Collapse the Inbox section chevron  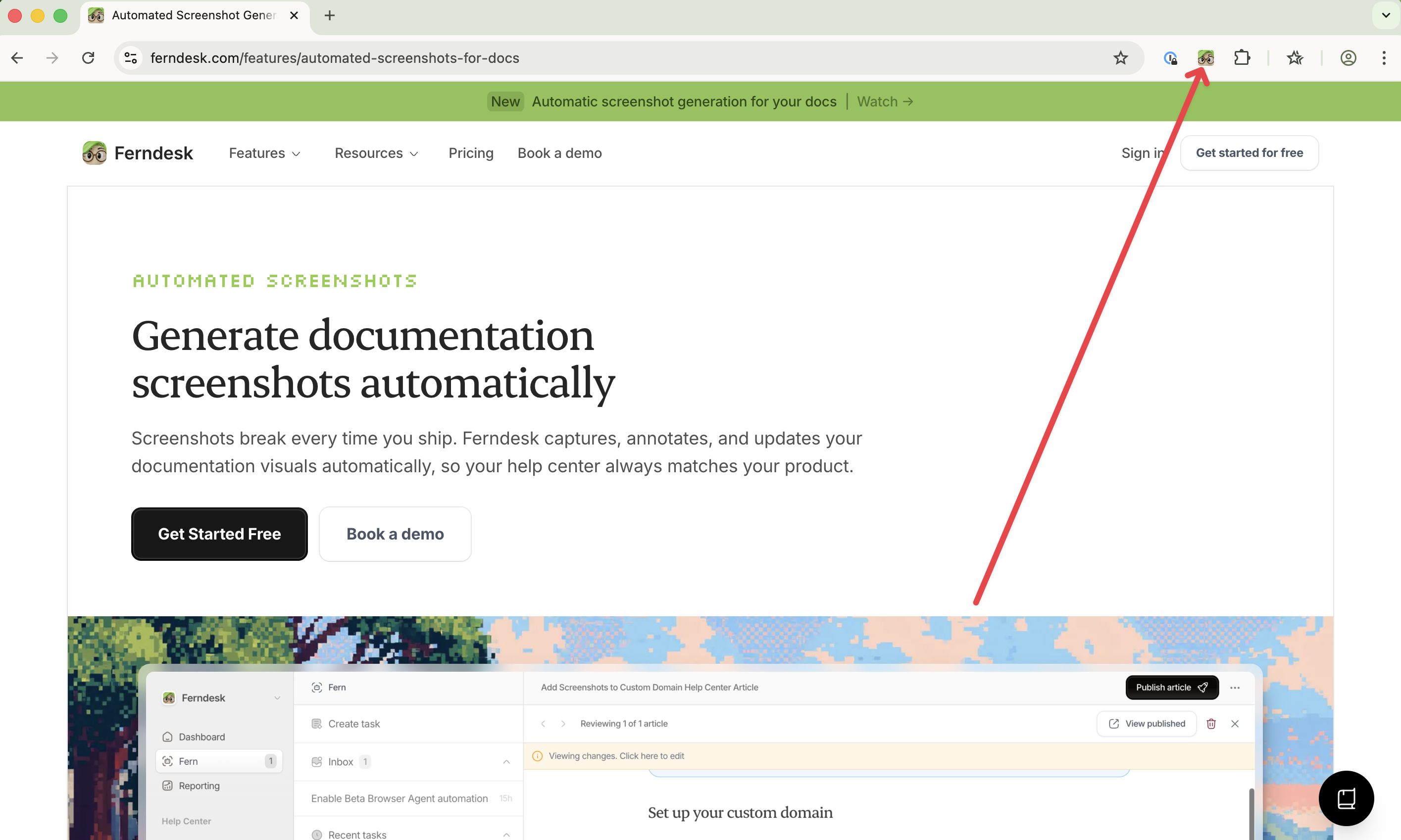coord(506,762)
